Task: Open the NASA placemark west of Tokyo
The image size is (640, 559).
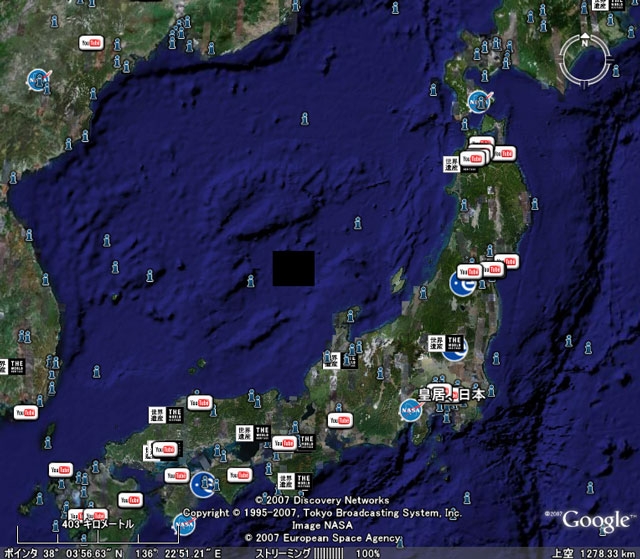Action: point(410,408)
